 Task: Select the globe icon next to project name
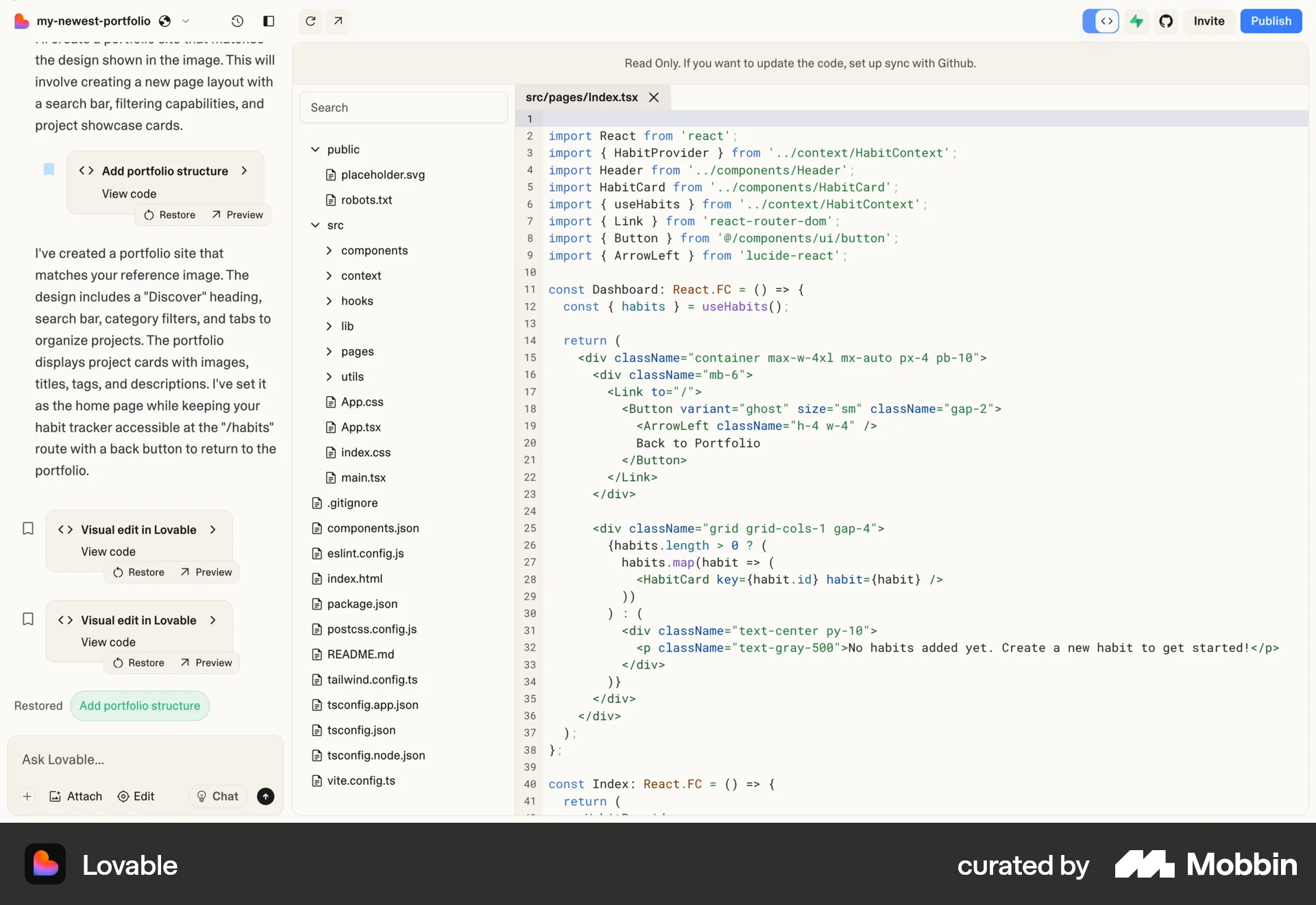tap(165, 21)
